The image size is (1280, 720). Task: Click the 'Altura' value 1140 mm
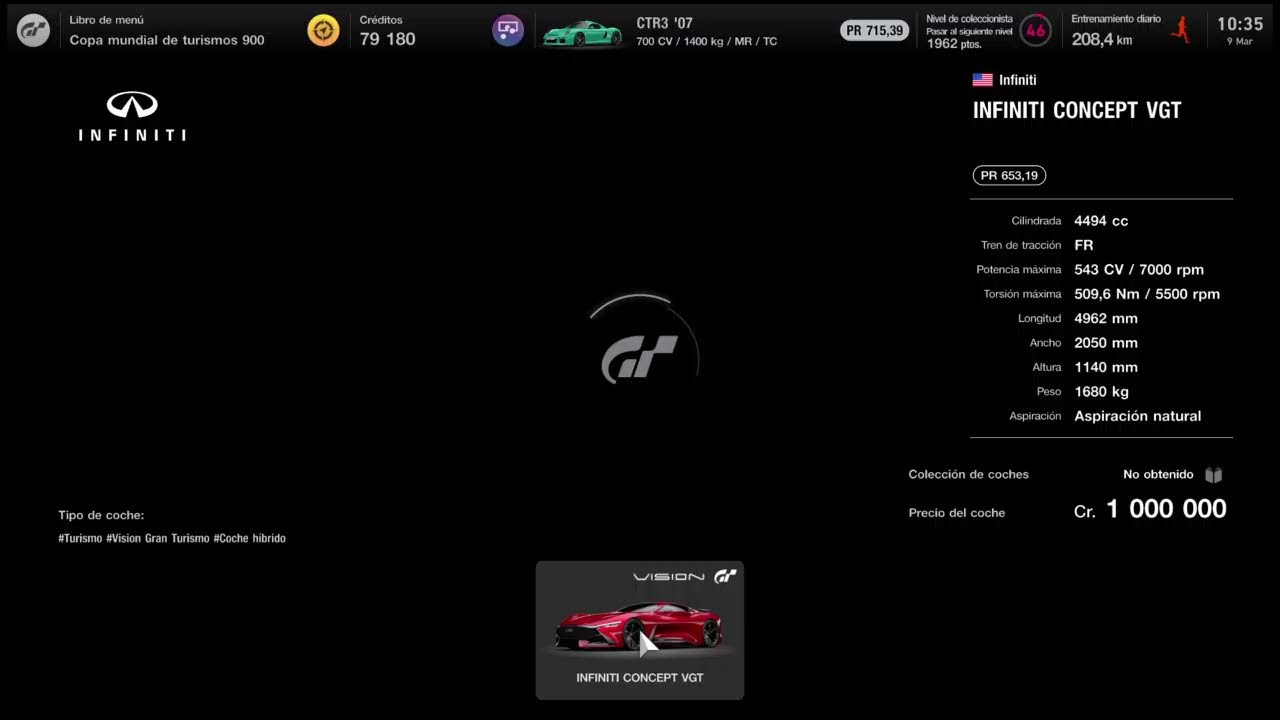tap(1106, 367)
